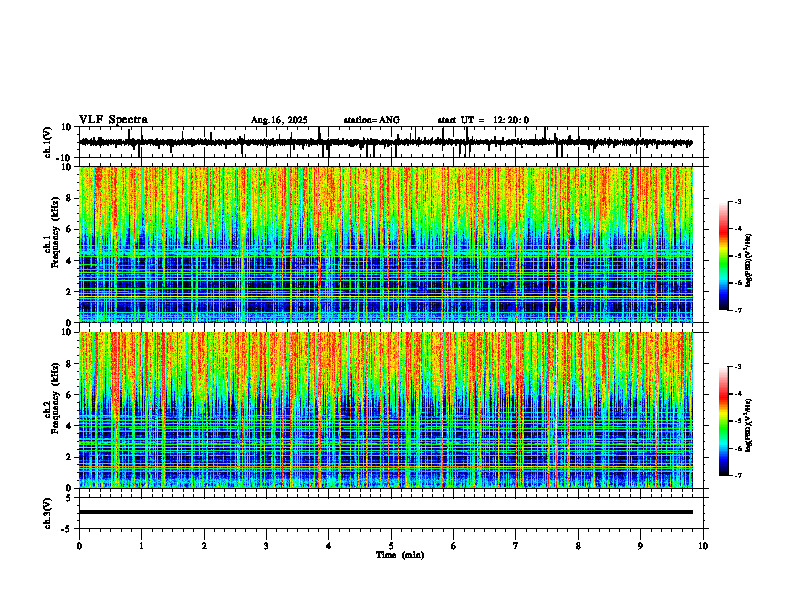The width and height of the screenshot is (792, 612).
Task: Click time axis tick label "4"
Action: tap(329, 546)
